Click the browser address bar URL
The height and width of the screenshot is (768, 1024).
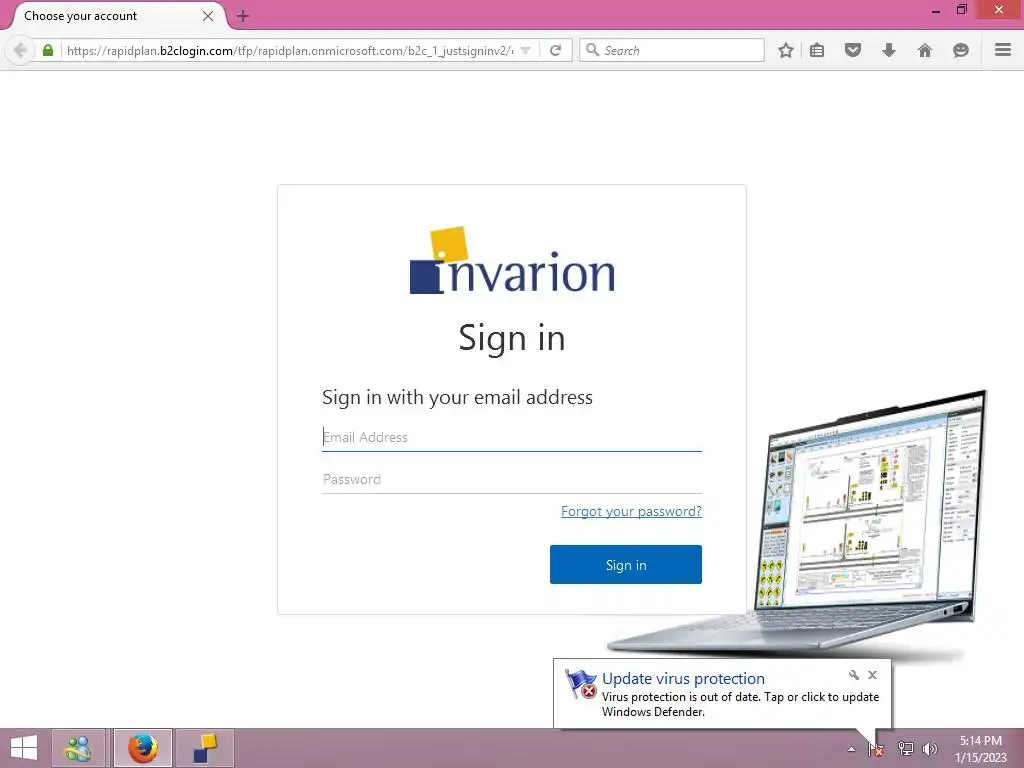(290, 50)
